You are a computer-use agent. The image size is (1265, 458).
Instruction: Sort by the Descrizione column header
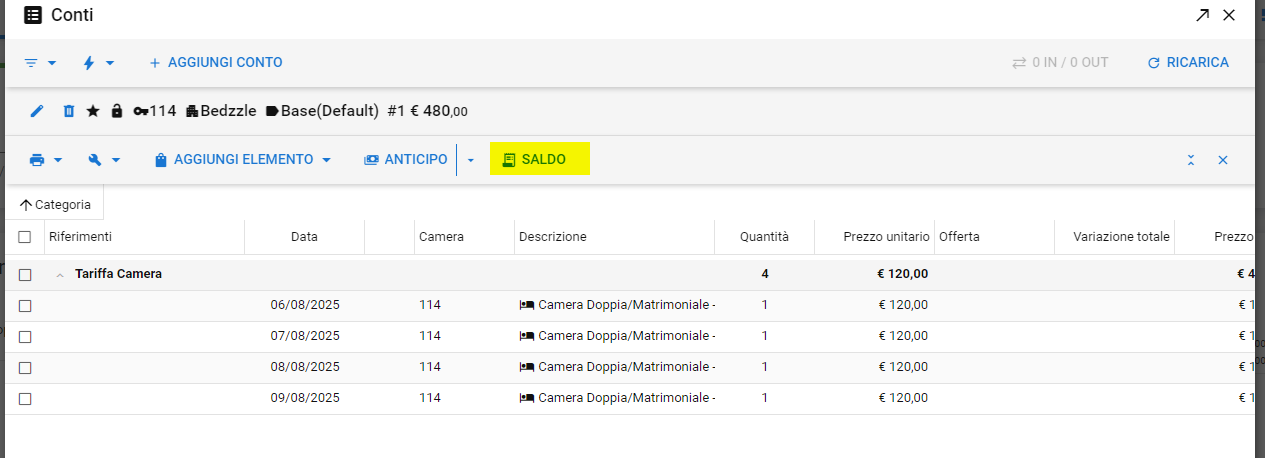tap(553, 237)
